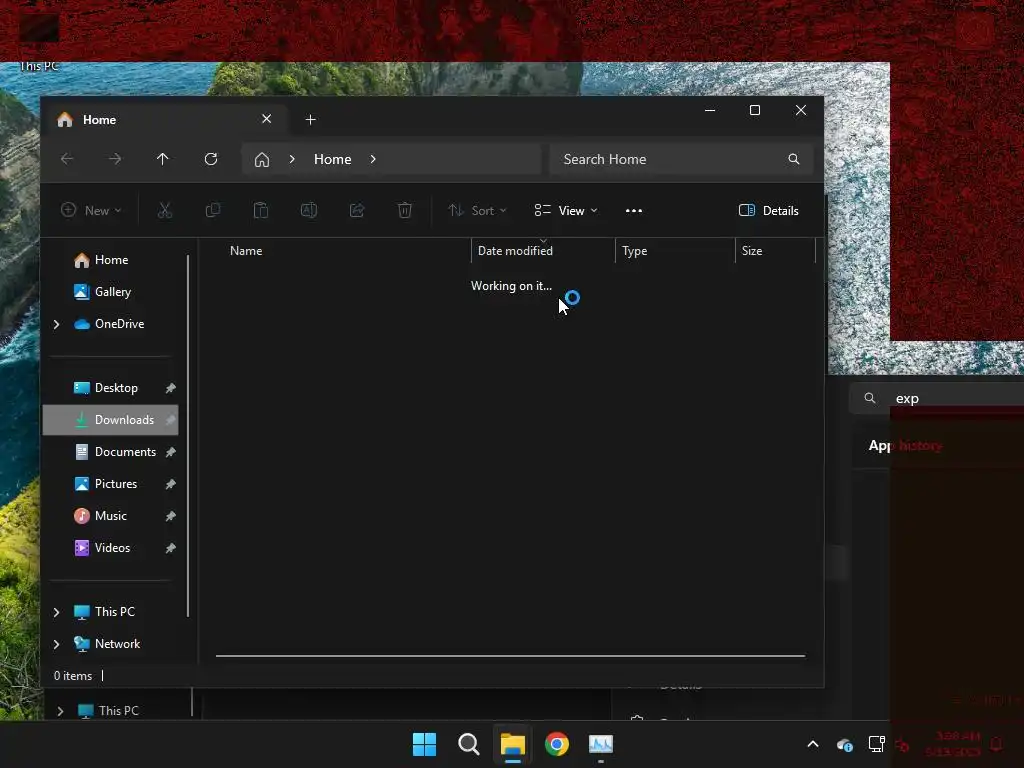
Task: Click the Rename icon in toolbar
Action: point(309,210)
